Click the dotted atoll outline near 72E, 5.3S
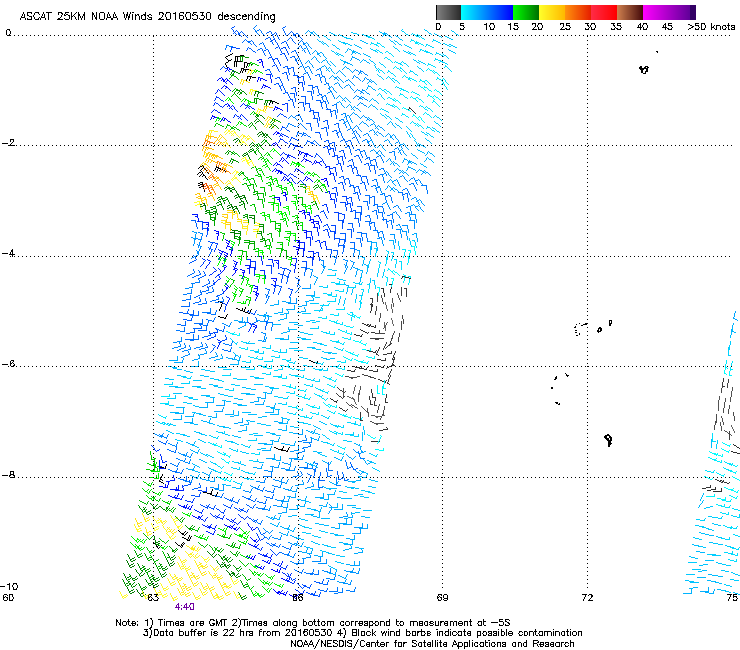The height and width of the screenshot is (650, 740). (x=580, y=329)
